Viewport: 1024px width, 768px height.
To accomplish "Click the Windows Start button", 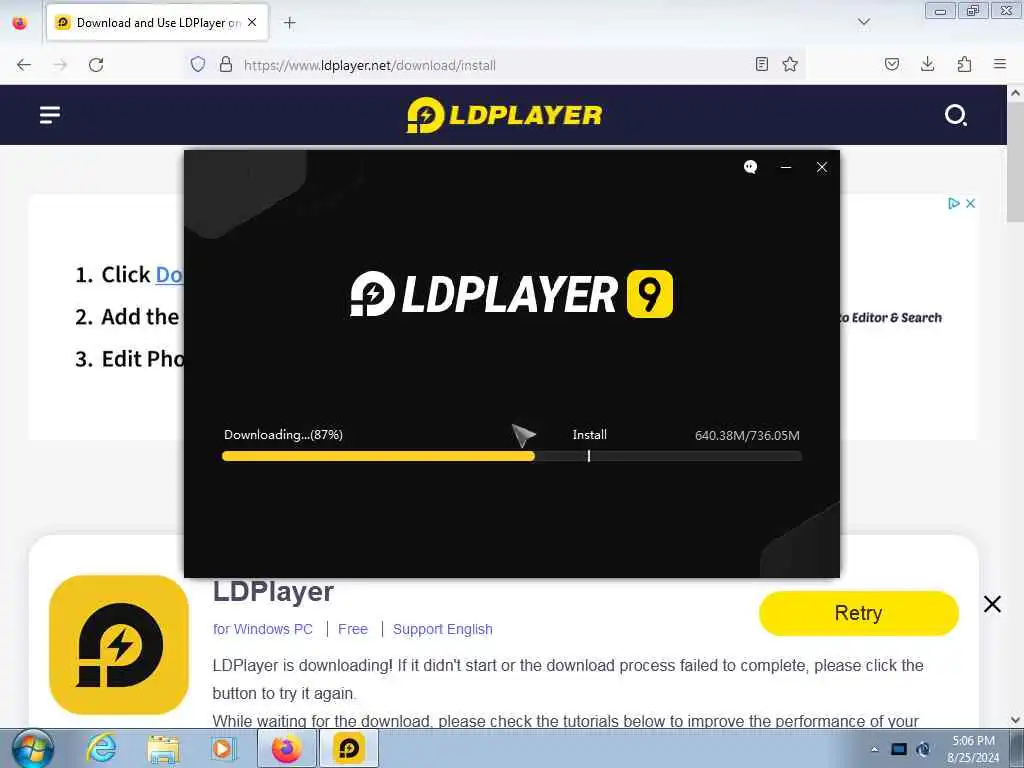I will coord(32,749).
